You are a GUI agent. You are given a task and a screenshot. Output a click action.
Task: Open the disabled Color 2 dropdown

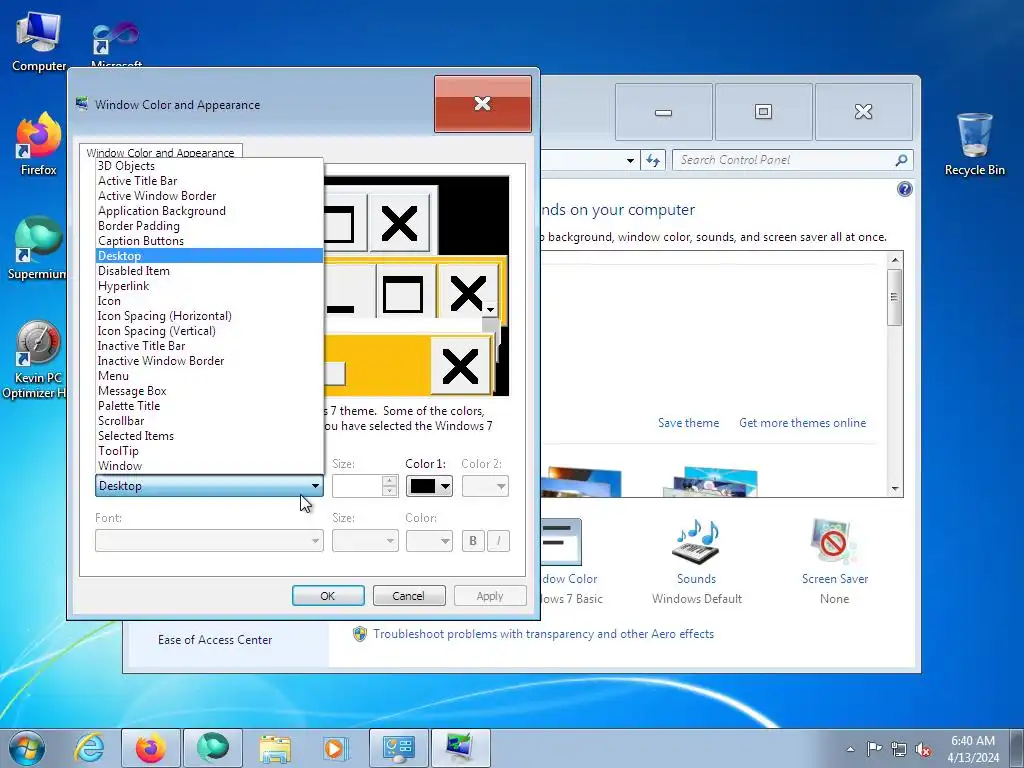[x=485, y=486]
